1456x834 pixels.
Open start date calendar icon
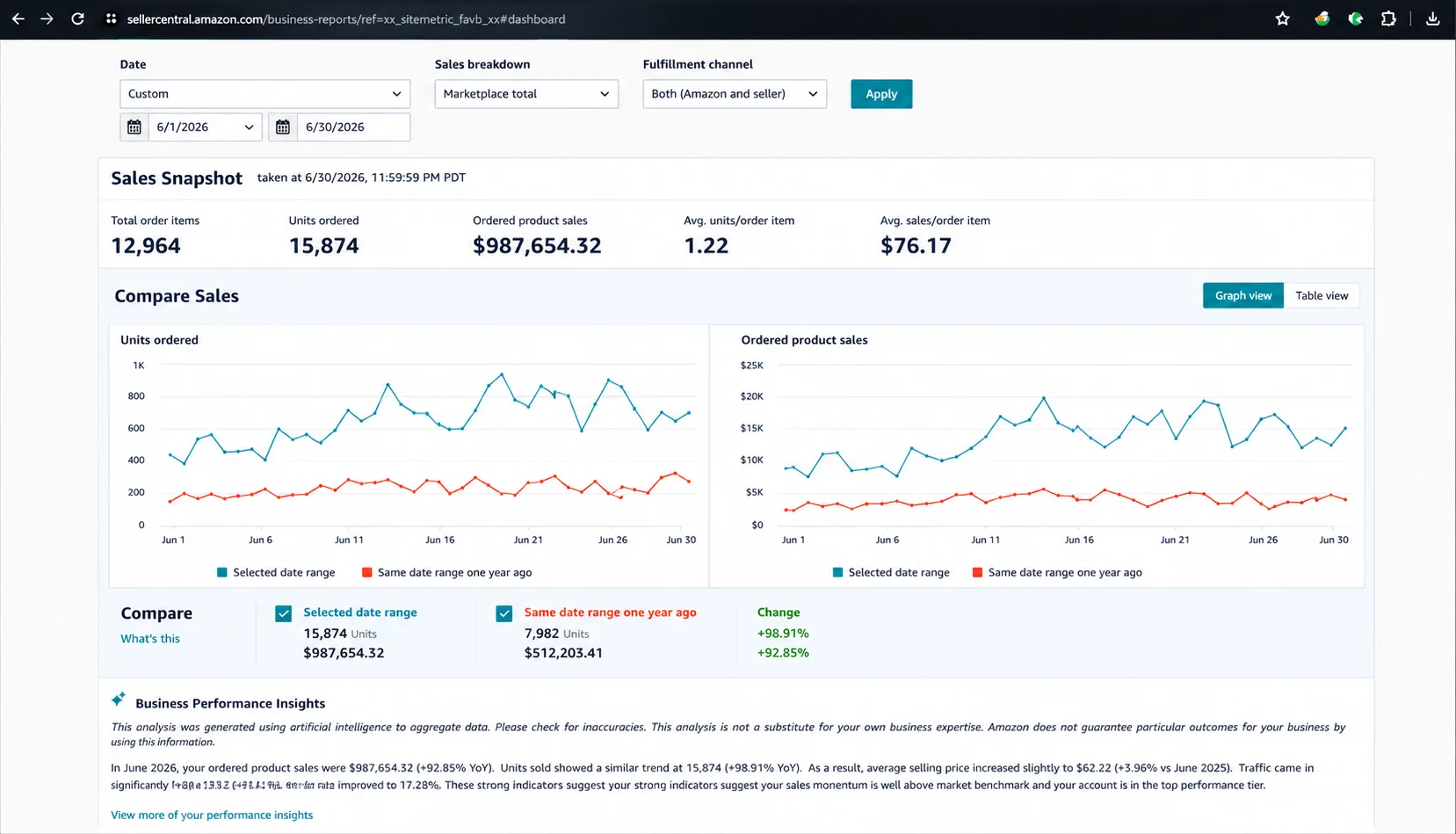(x=134, y=127)
